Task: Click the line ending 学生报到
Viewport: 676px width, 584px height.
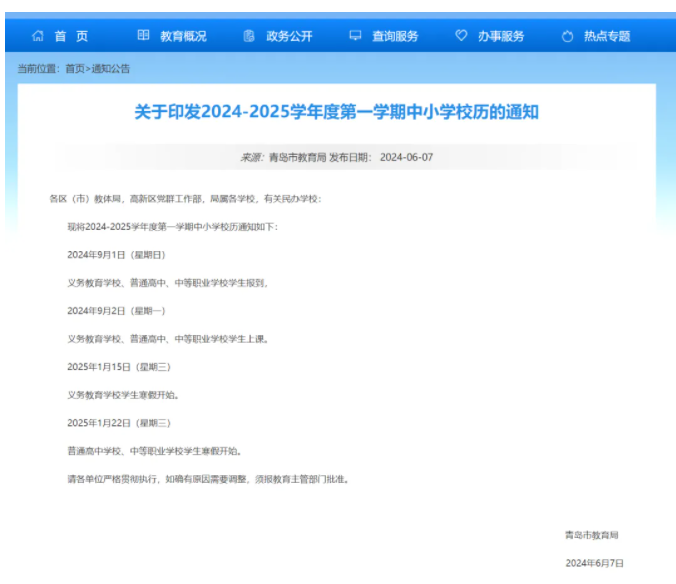Action: tap(168, 283)
